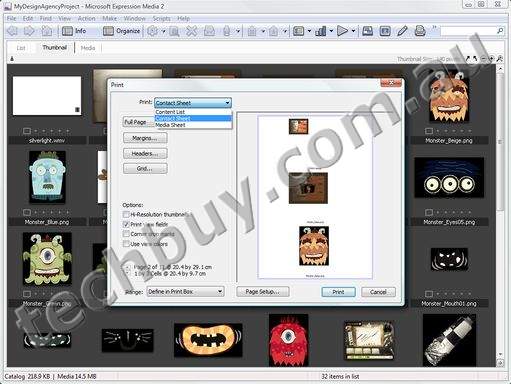The height and width of the screenshot is (384, 511).
Task: Click the pencil edit toolbar icon
Action: (402, 31)
